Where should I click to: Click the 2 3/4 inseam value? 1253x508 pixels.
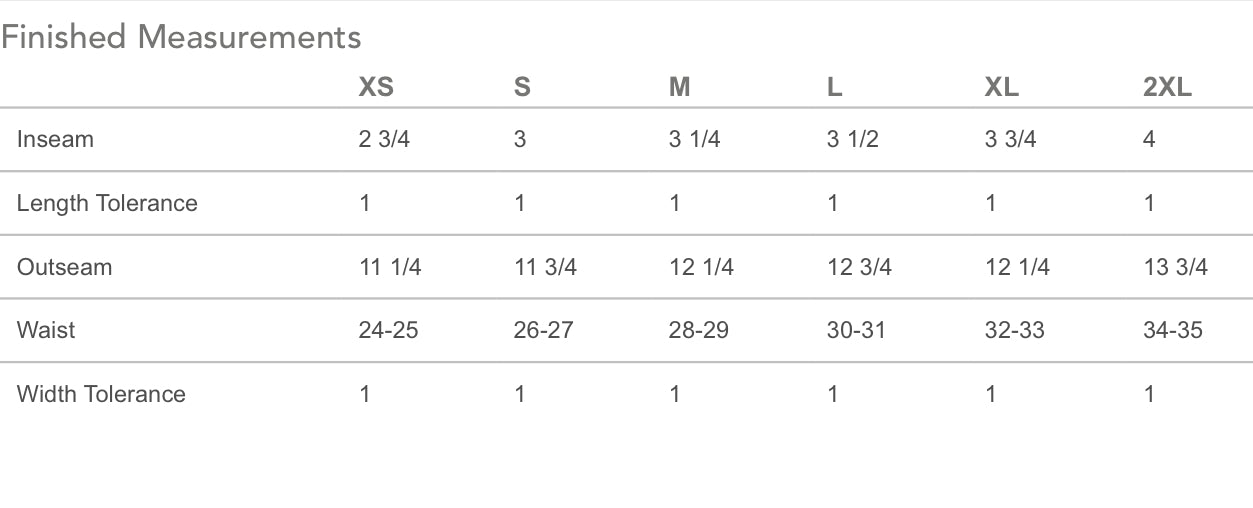tap(384, 139)
